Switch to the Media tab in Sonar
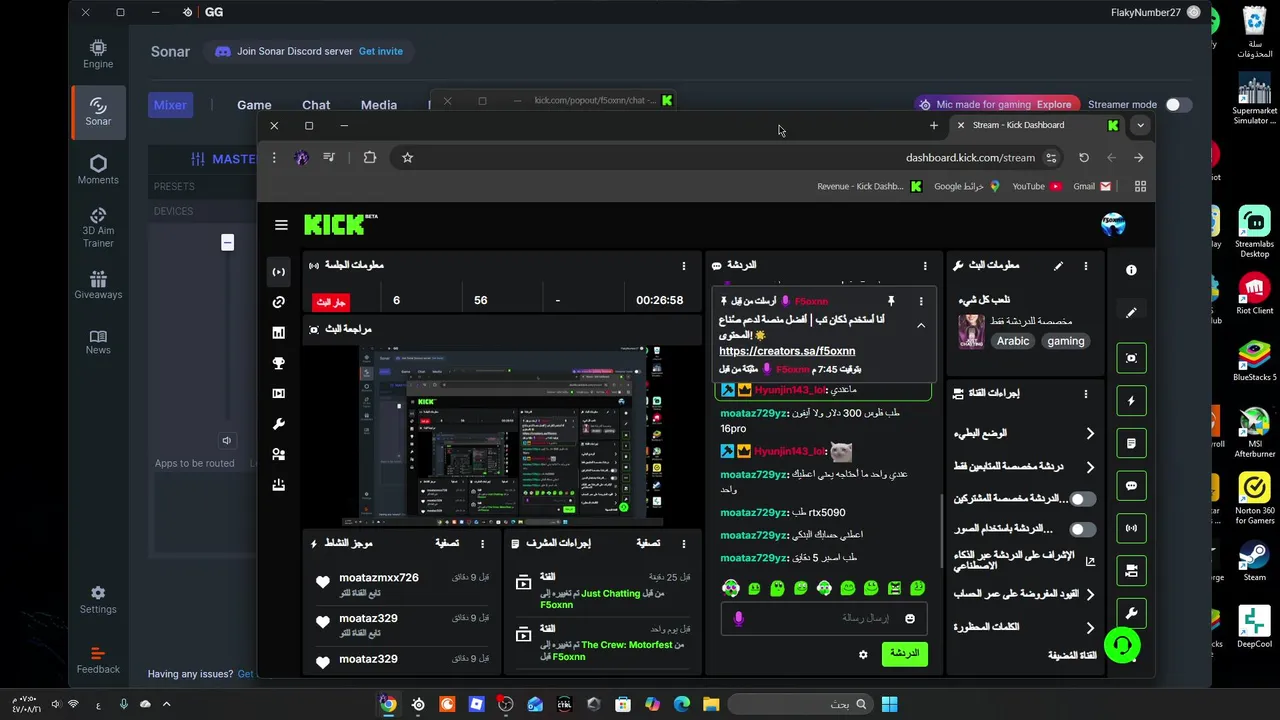This screenshot has width=1280, height=720. click(379, 105)
